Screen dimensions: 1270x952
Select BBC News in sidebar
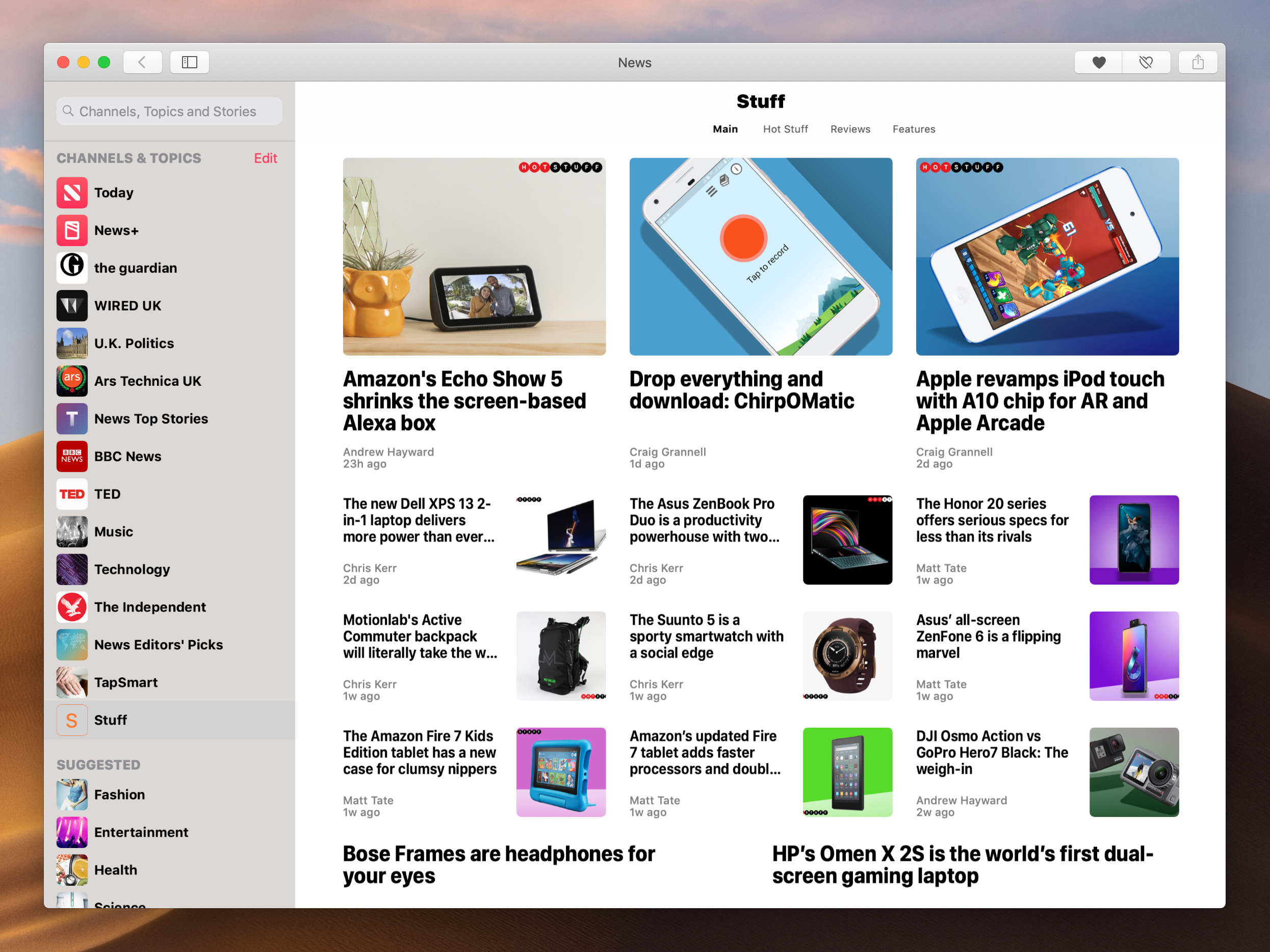(x=169, y=456)
